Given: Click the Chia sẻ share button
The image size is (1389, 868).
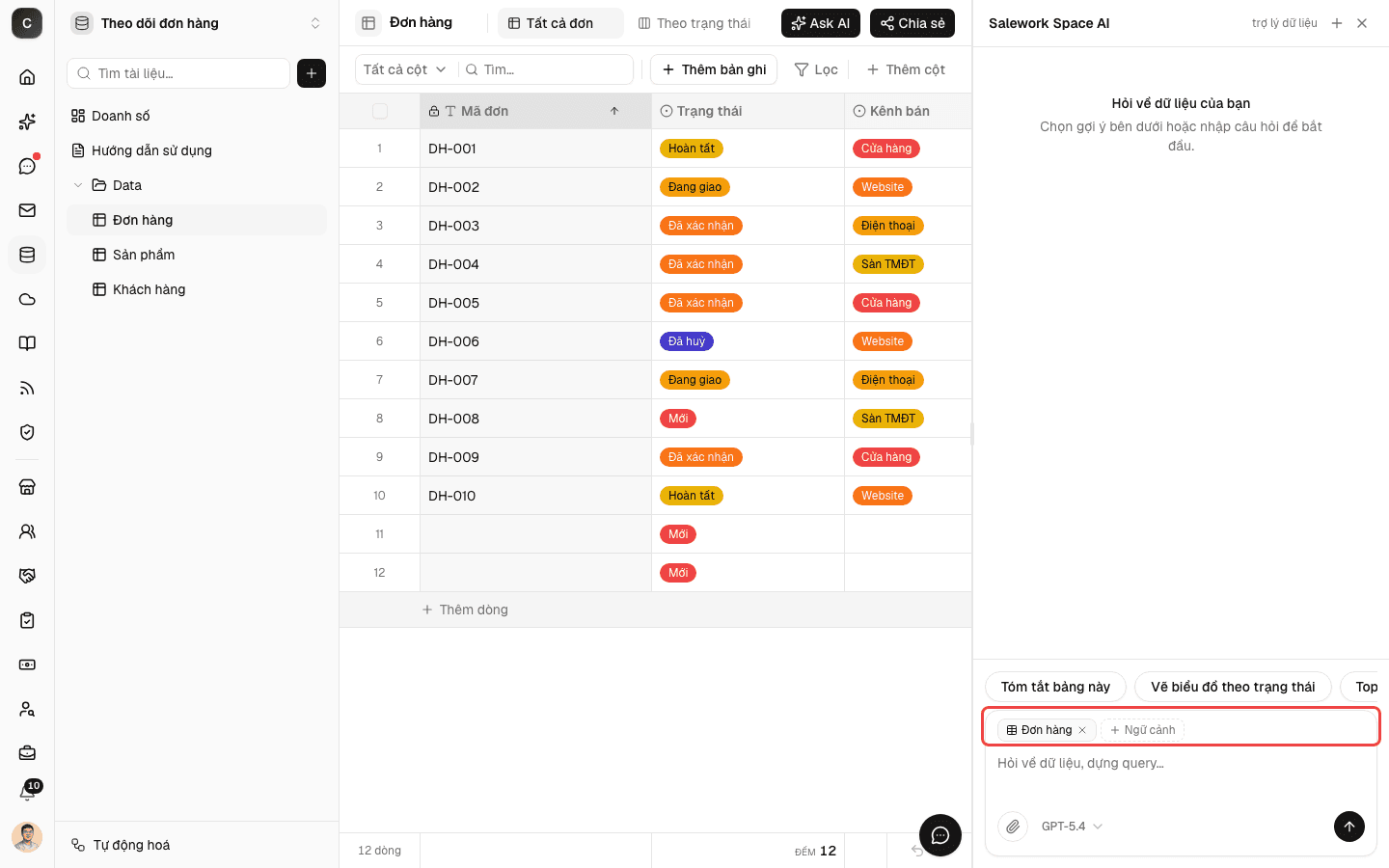Looking at the screenshot, I should (912, 23).
